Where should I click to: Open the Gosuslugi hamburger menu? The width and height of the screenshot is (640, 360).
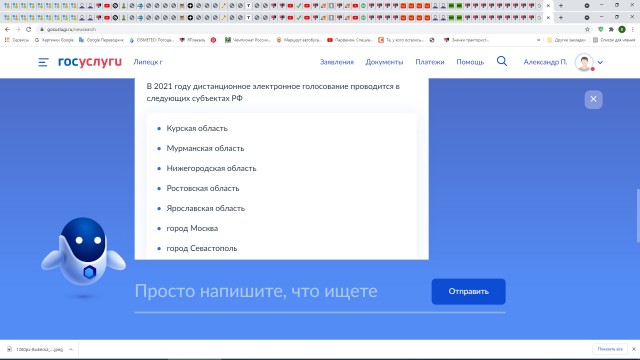43,62
